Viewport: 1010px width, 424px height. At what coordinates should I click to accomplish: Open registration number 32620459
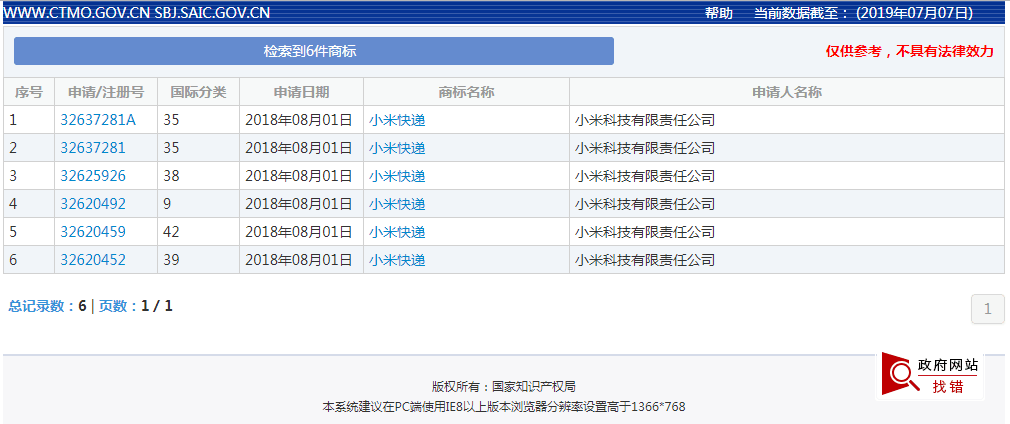tap(93, 232)
